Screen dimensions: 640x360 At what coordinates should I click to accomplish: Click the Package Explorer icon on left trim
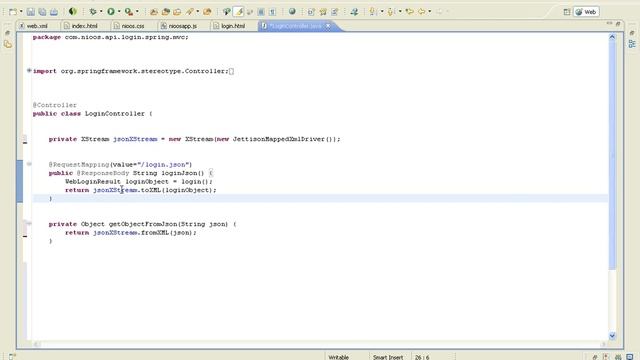8,44
